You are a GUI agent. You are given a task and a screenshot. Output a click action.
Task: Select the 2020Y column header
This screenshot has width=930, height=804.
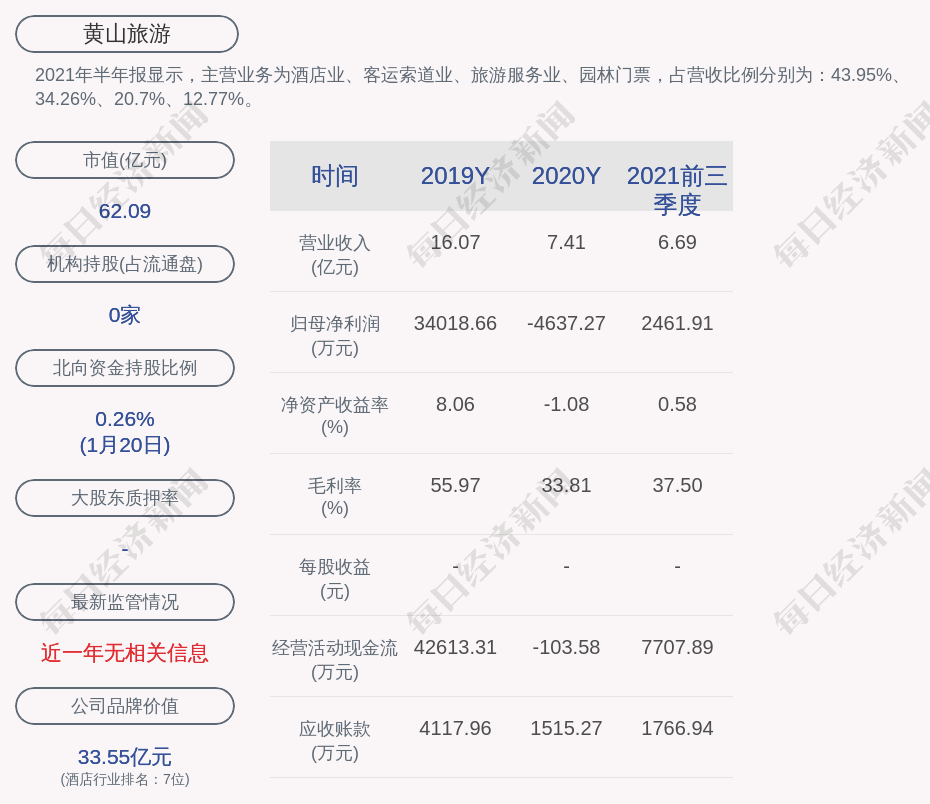click(566, 176)
